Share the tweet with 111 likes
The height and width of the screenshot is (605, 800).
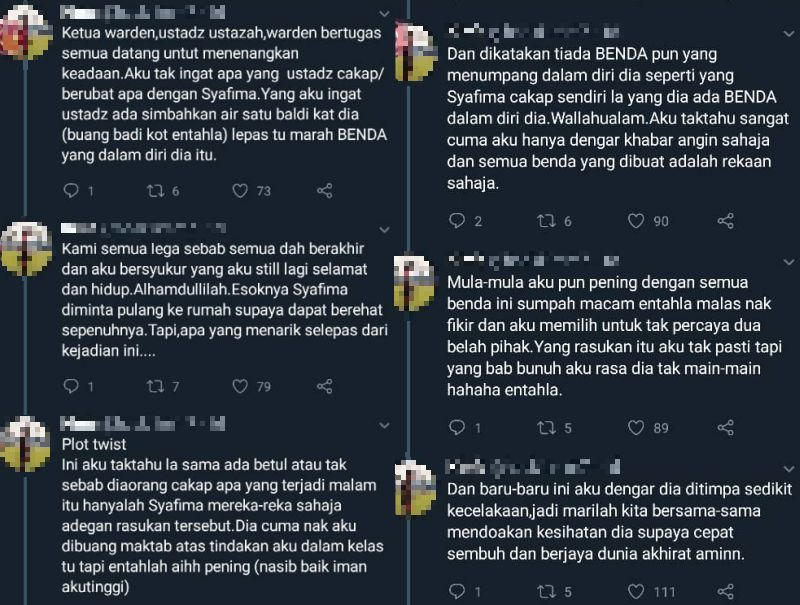point(726,591)
